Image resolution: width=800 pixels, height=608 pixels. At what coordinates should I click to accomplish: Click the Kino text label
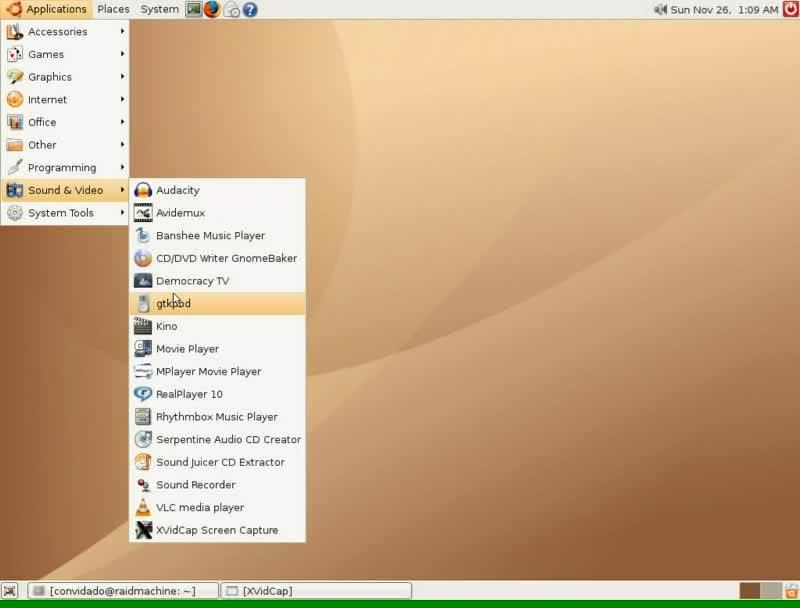166,326
